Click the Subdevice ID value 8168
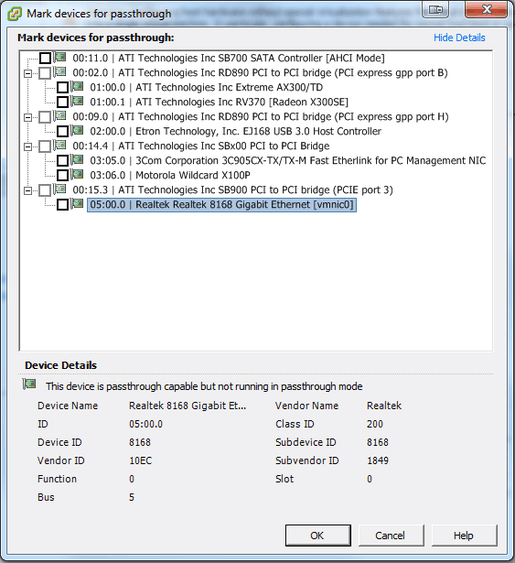Image resolution: width=515 pixels, height=563 pixels. point(377,442)
